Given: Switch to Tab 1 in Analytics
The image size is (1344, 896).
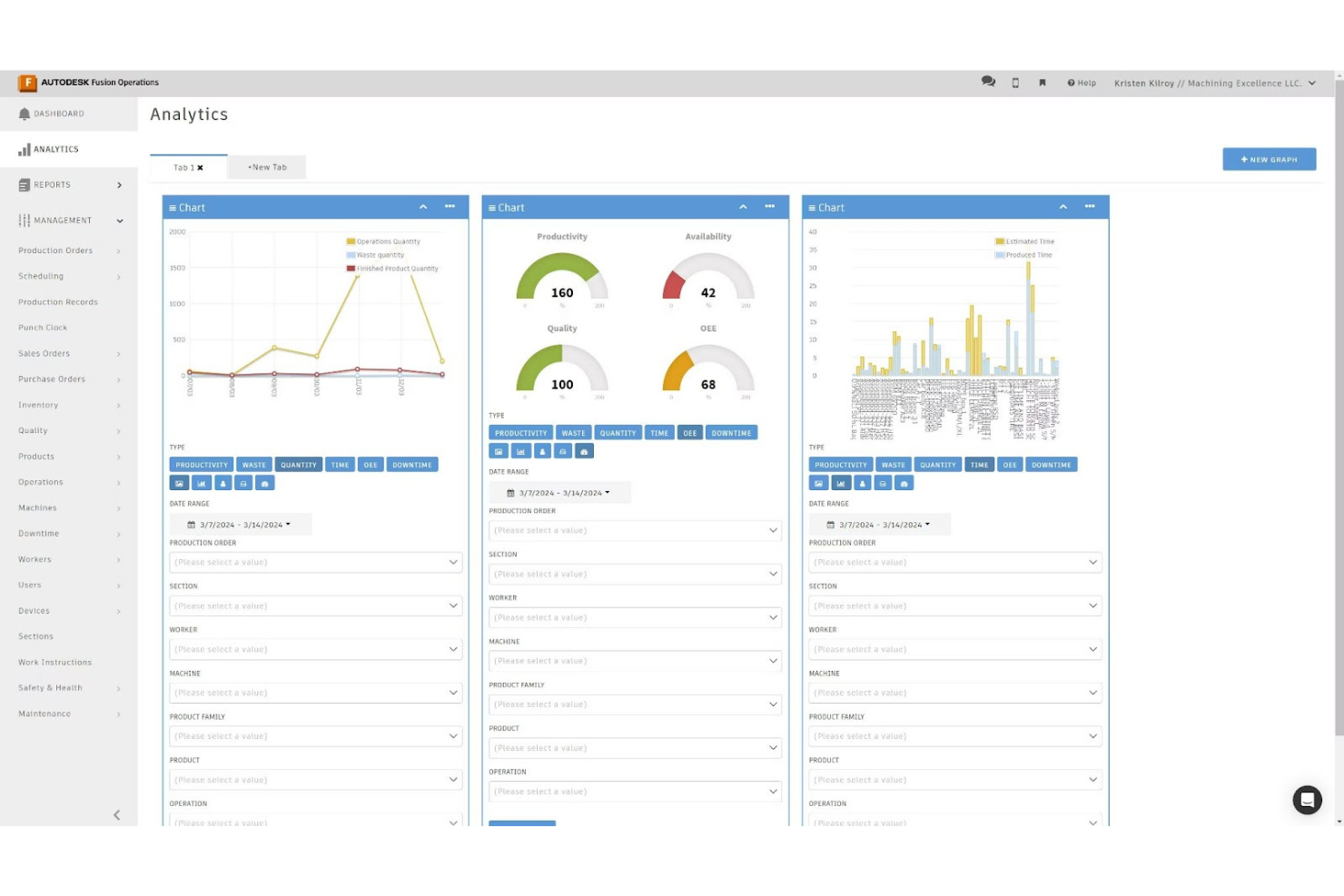Looking at the screenshot, I should (x=183, y=167).
